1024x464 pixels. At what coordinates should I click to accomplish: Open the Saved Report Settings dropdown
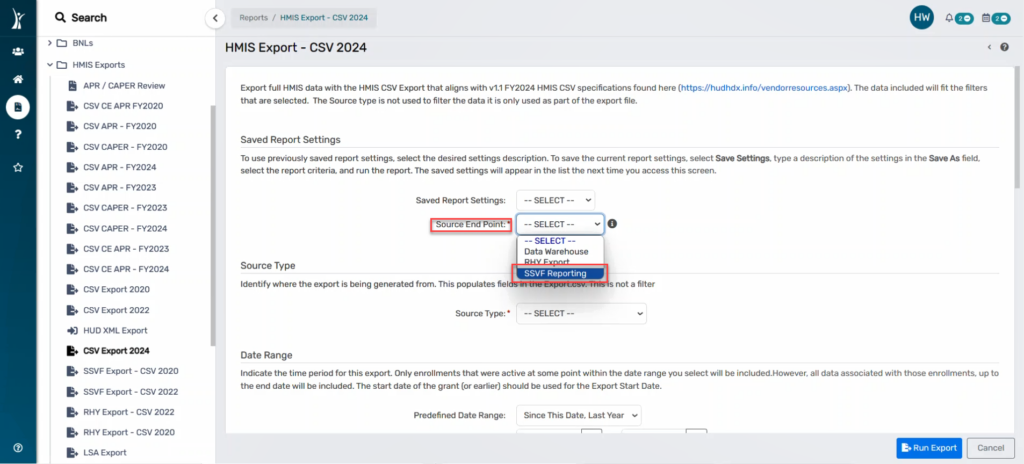[555, 200]
